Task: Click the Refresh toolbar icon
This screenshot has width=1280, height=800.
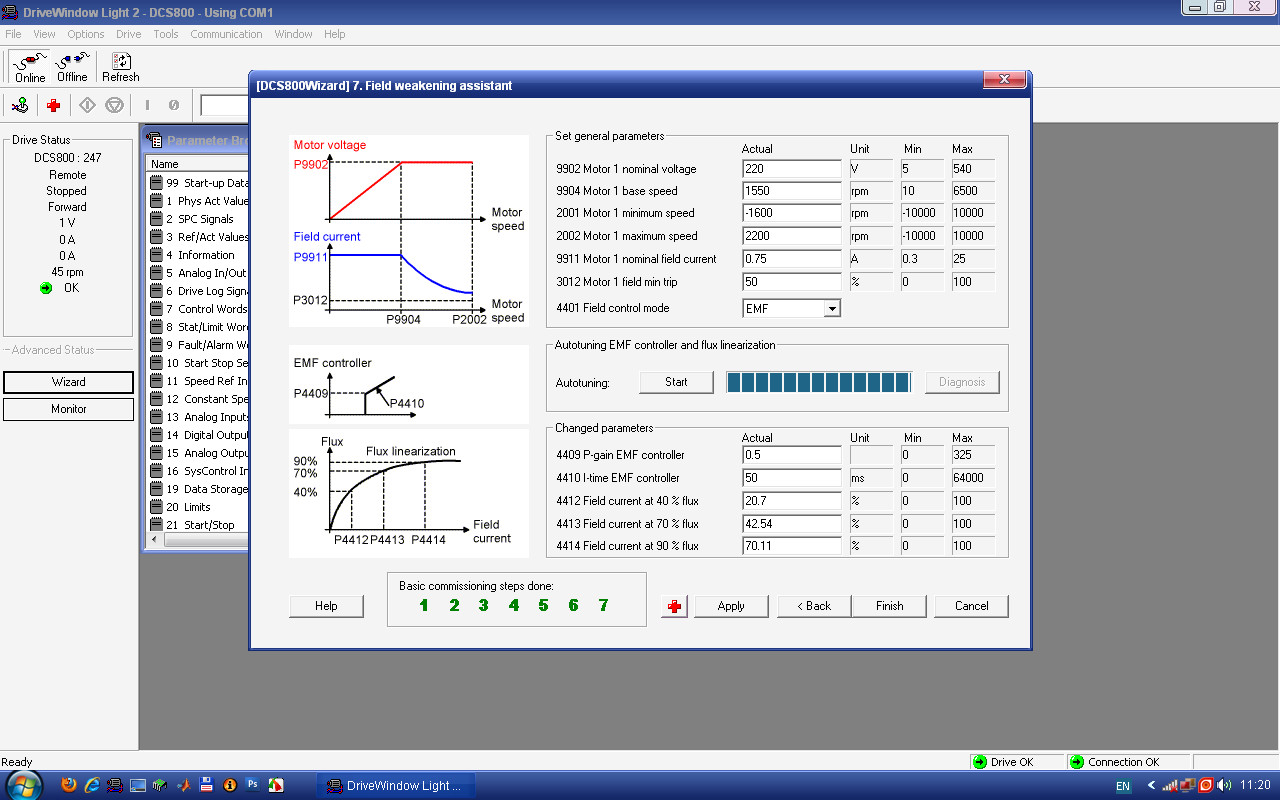Action: click(x=121, y=67)
